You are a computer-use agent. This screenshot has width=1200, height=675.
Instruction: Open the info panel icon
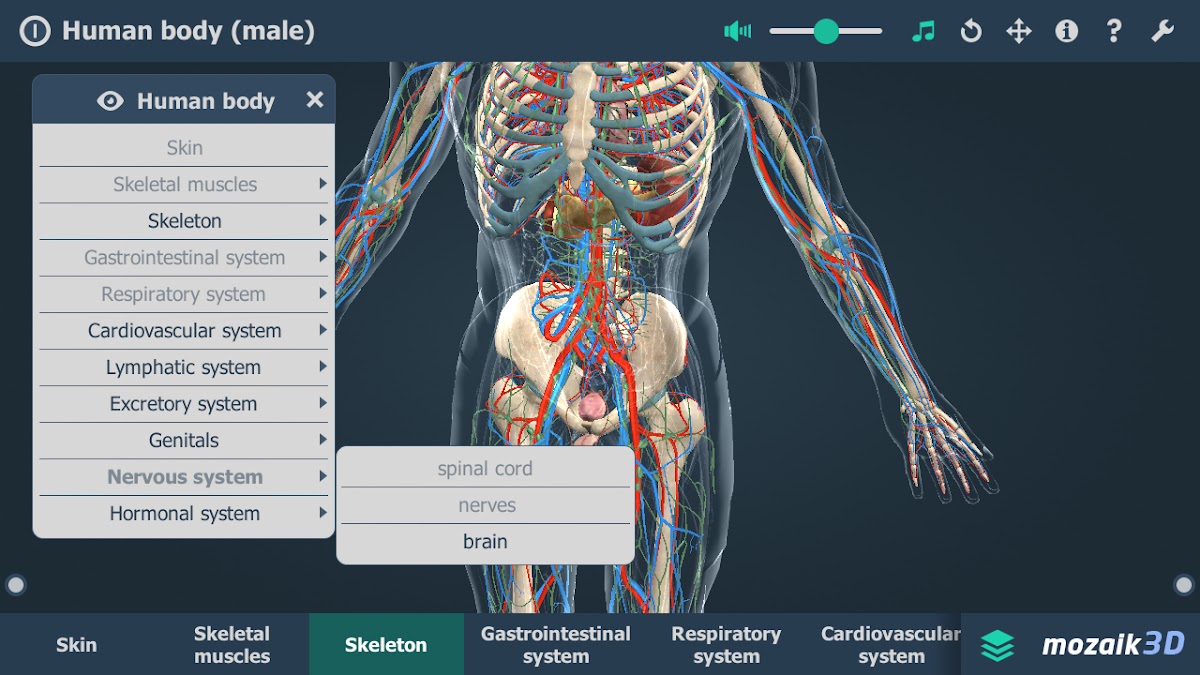[1066, 31]
